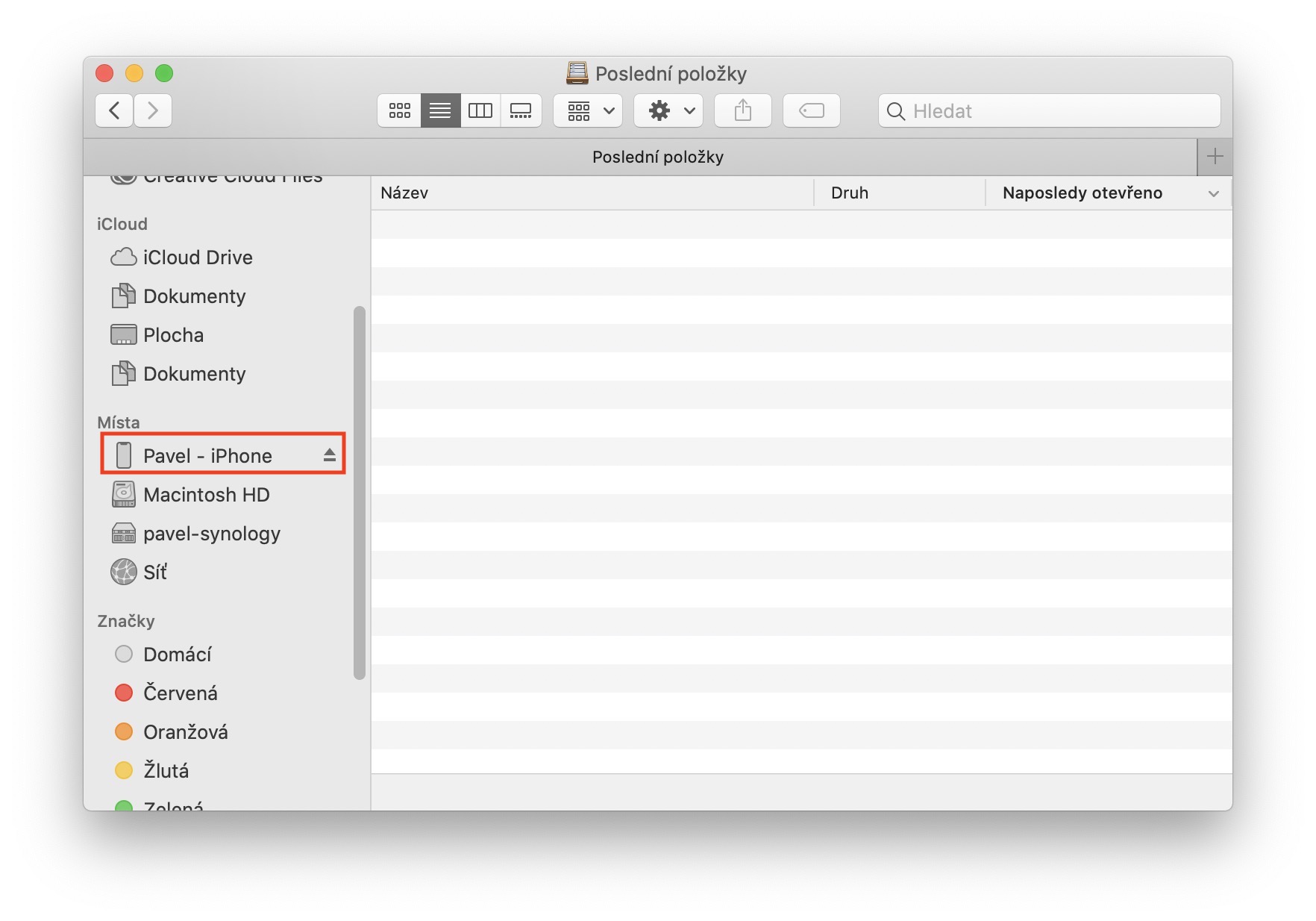Click the orange Oranžová tag dot
1316x921 pixels.
124,732
